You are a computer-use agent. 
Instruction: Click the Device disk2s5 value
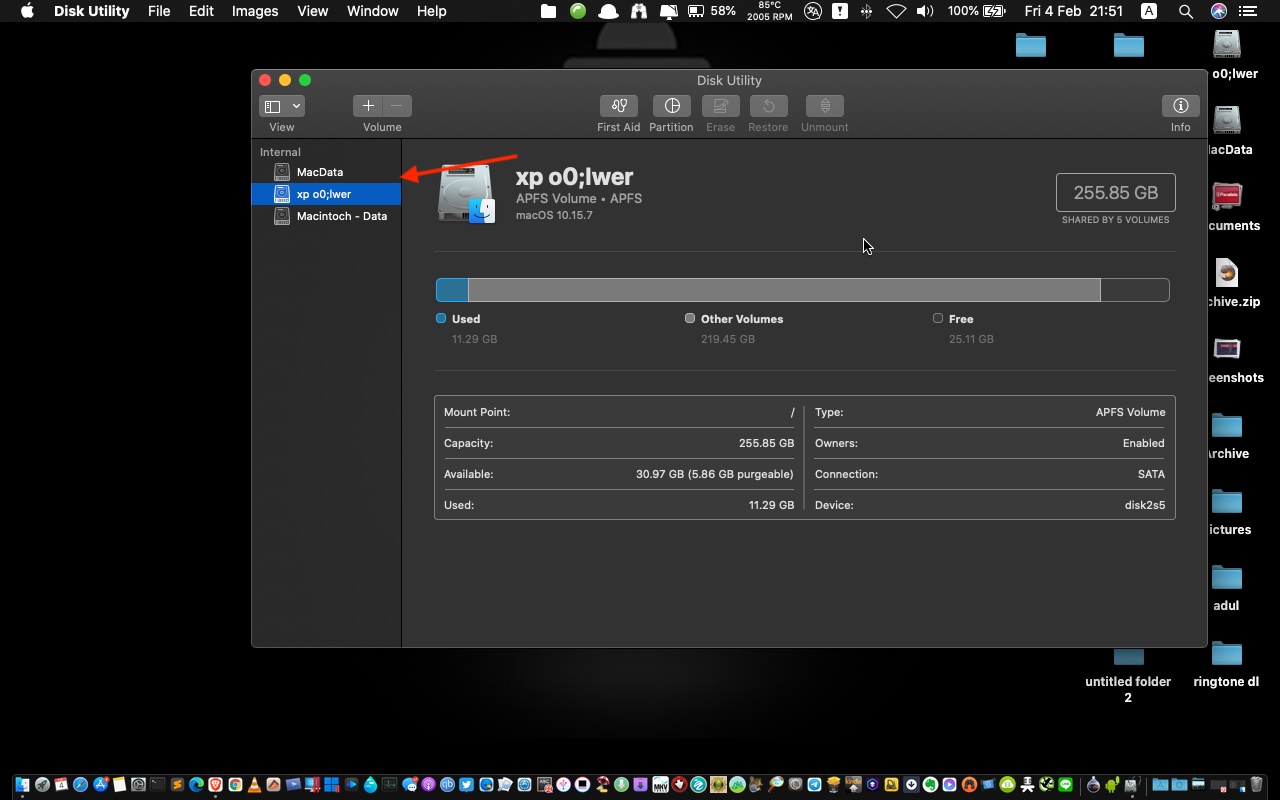pos(1145,505)
